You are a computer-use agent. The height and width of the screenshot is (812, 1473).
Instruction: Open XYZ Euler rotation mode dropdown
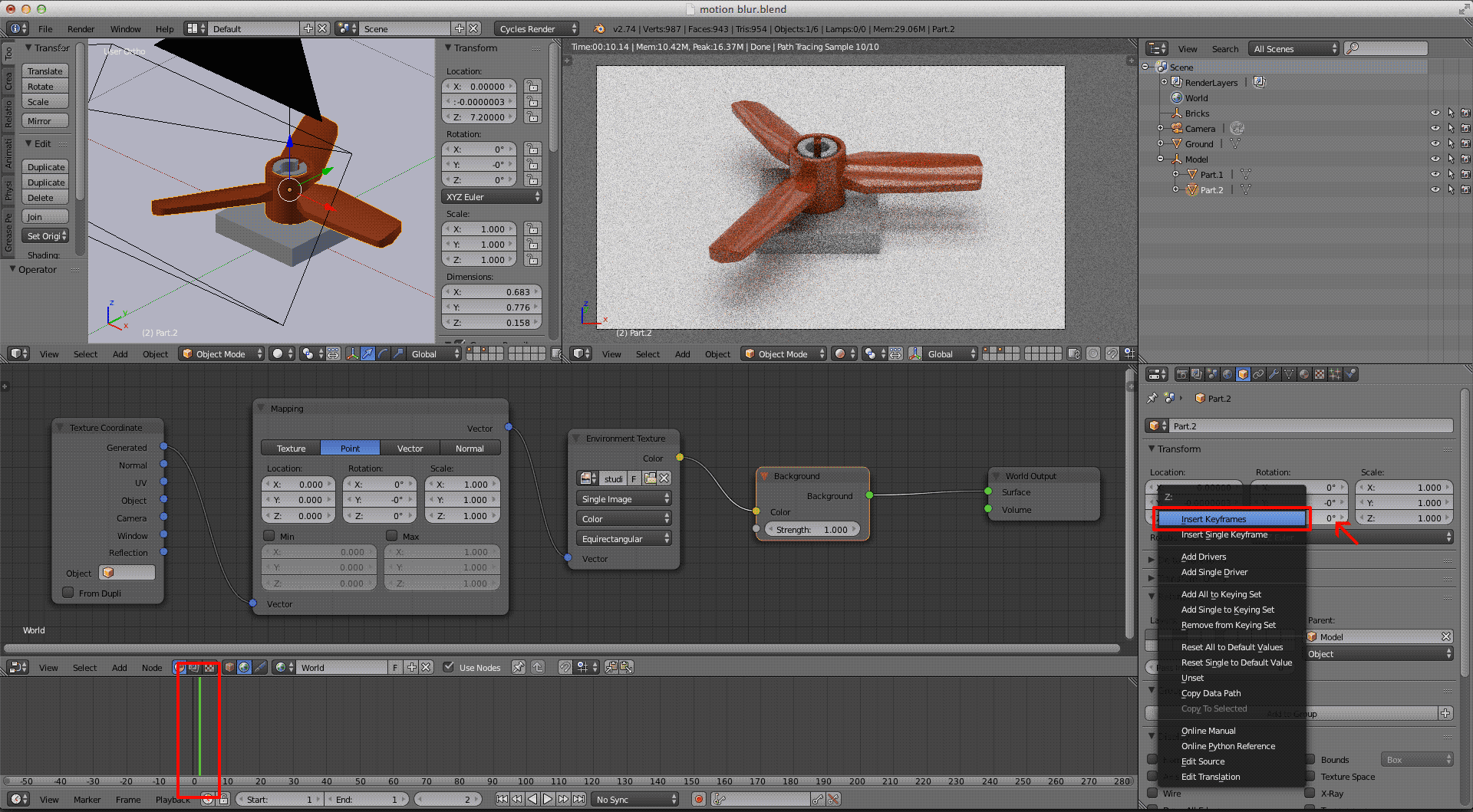492,197
